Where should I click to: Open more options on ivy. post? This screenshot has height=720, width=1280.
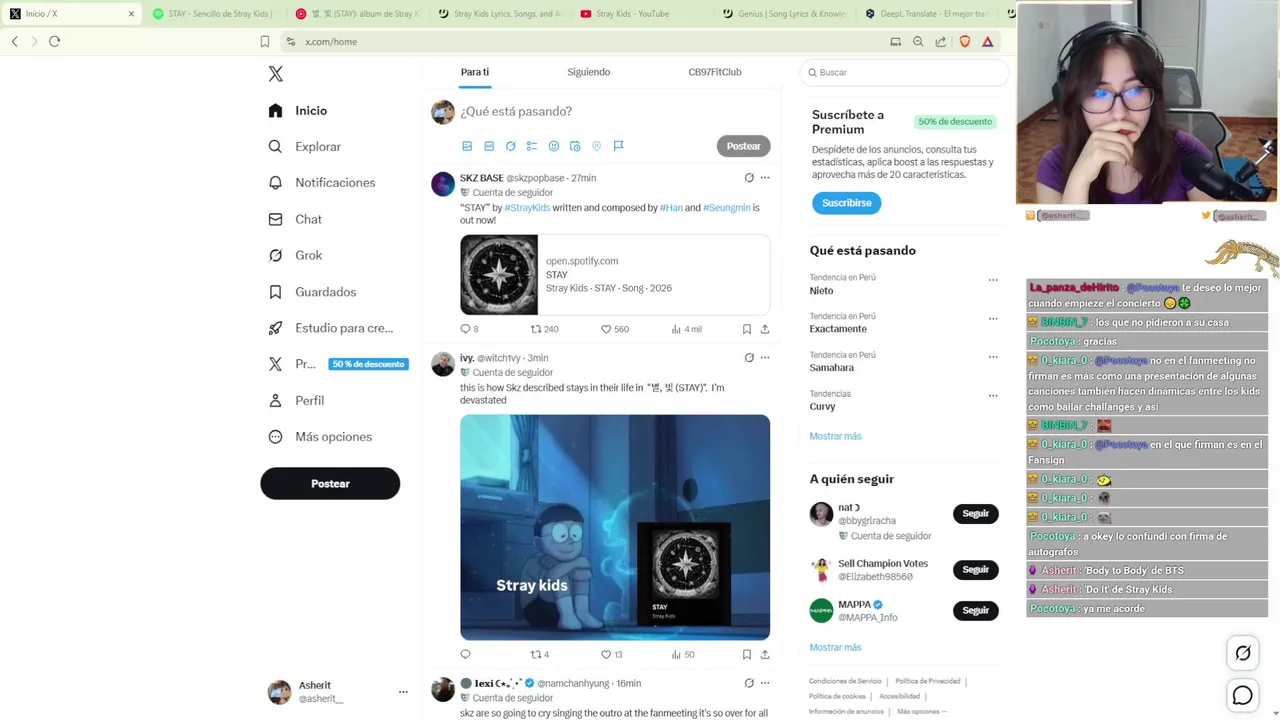point(765,358)
